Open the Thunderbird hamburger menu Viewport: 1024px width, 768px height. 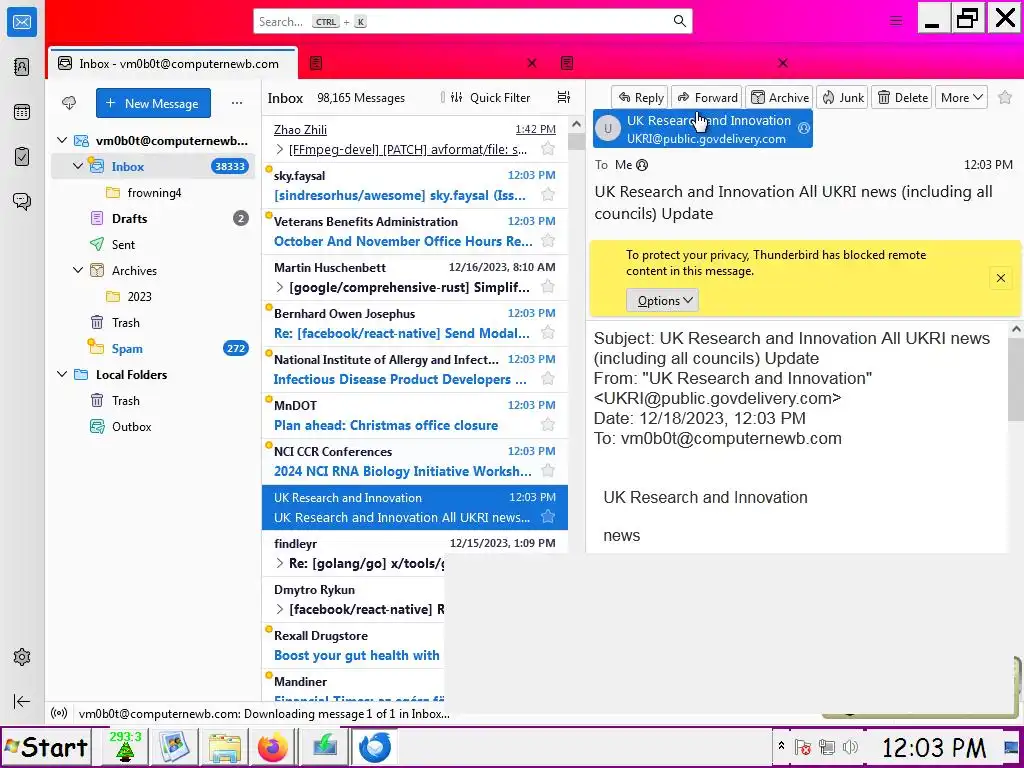(x=896, y=21)
